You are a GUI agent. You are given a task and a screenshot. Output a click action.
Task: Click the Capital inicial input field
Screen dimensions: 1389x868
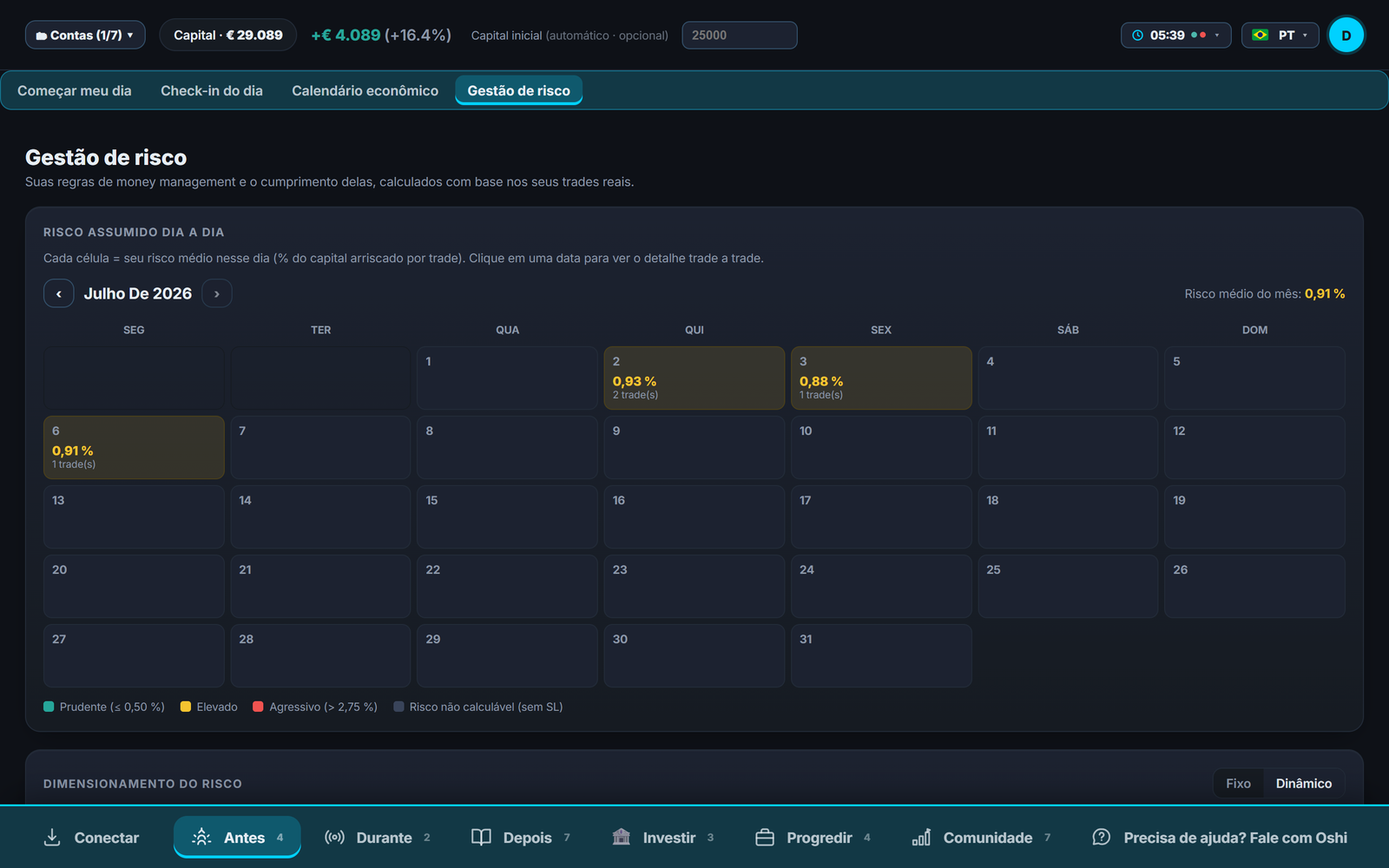(x=740, y=35)
